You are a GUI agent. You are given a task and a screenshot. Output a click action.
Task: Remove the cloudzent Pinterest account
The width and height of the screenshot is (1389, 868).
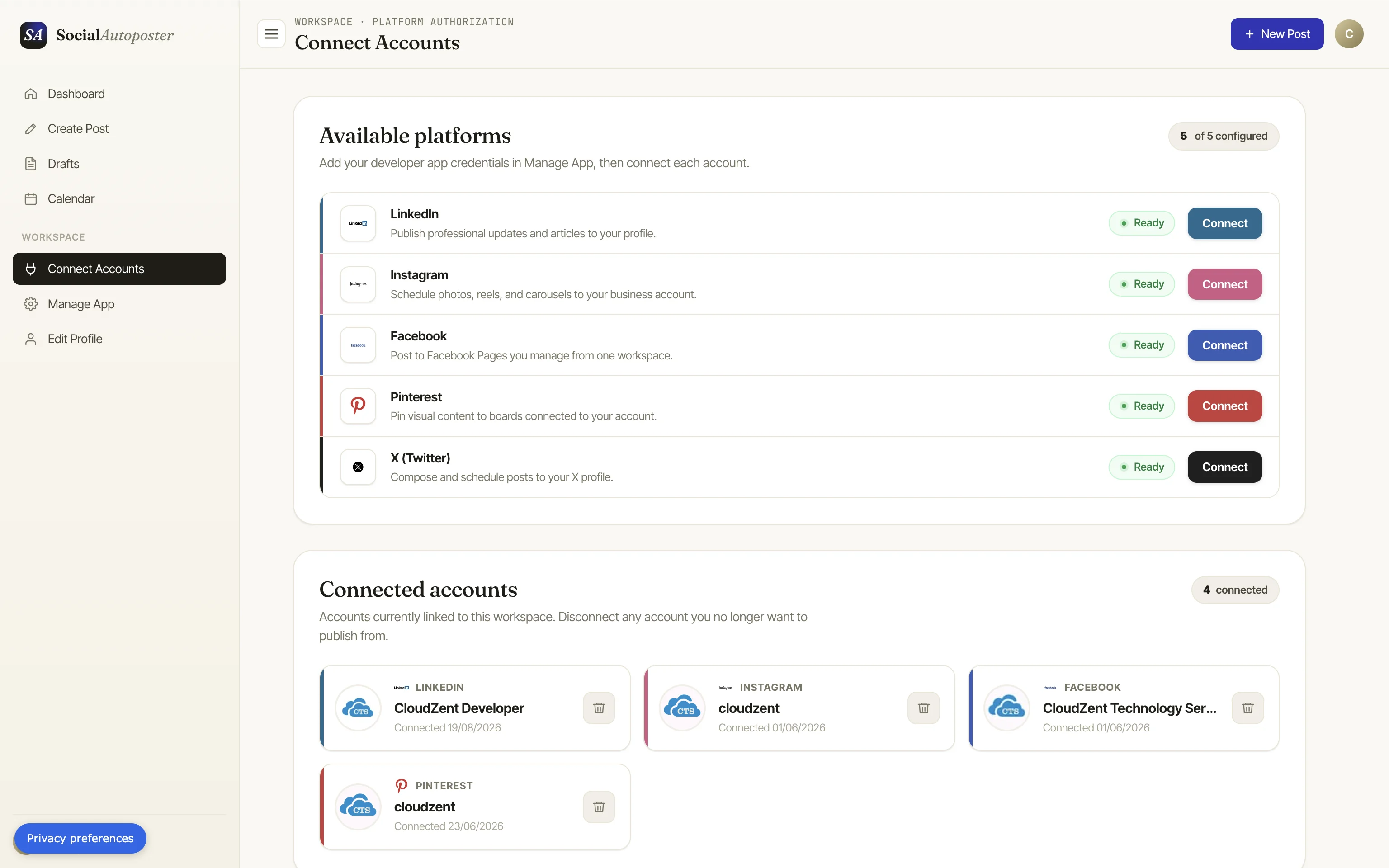coord(599,807)
